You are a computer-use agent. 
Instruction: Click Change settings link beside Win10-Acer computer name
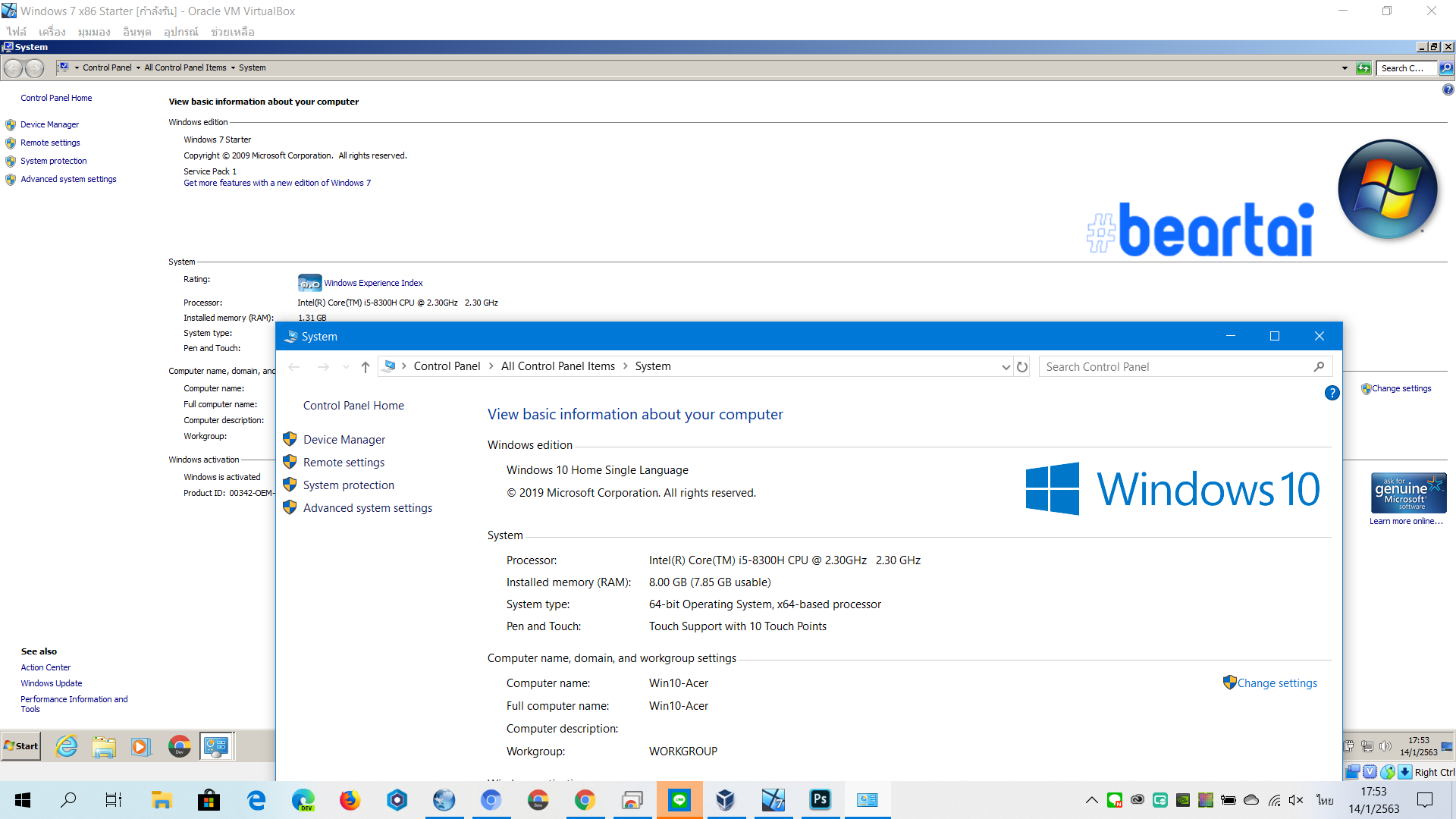tap(1277, 683)
